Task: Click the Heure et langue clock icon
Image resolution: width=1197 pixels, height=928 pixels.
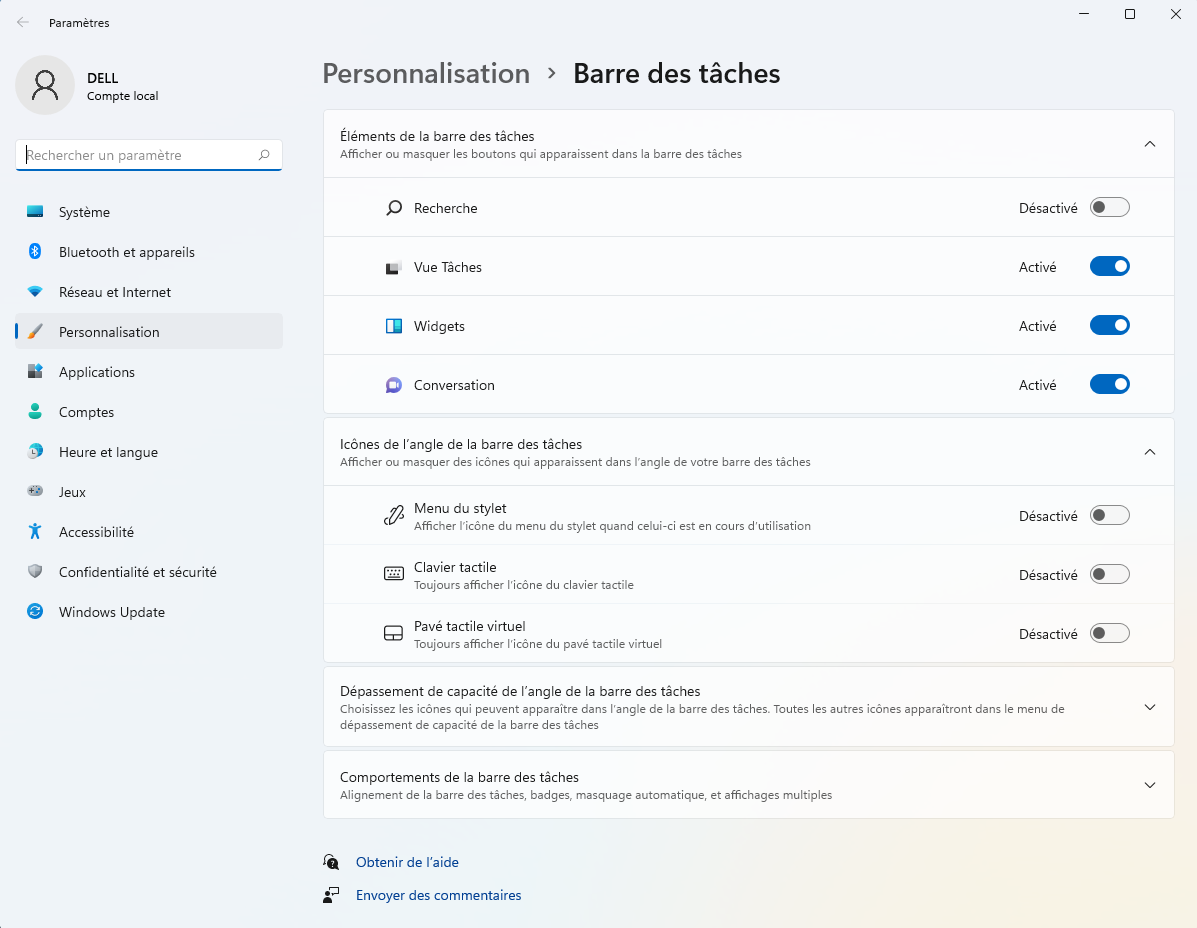Action: [35, 452]
